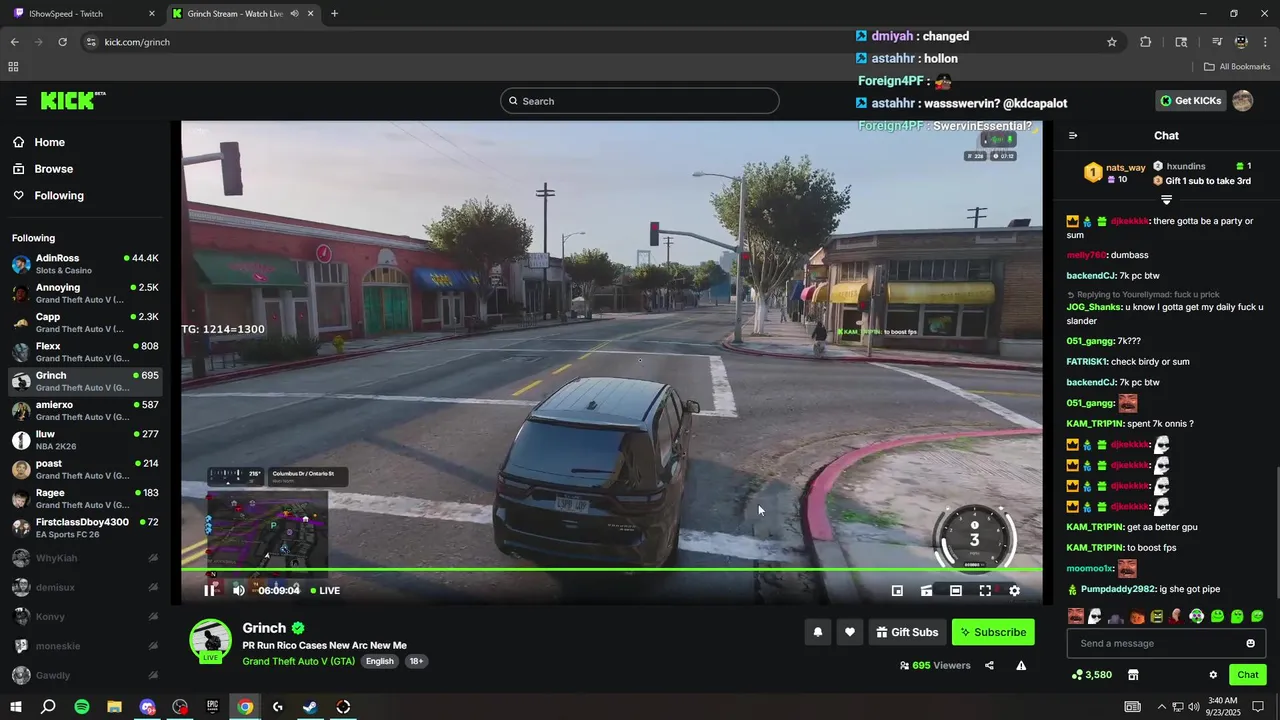This screenshot has height=720, width=1280.
Task: Click Grinch streamer avatar
Action: click(211, 640)
